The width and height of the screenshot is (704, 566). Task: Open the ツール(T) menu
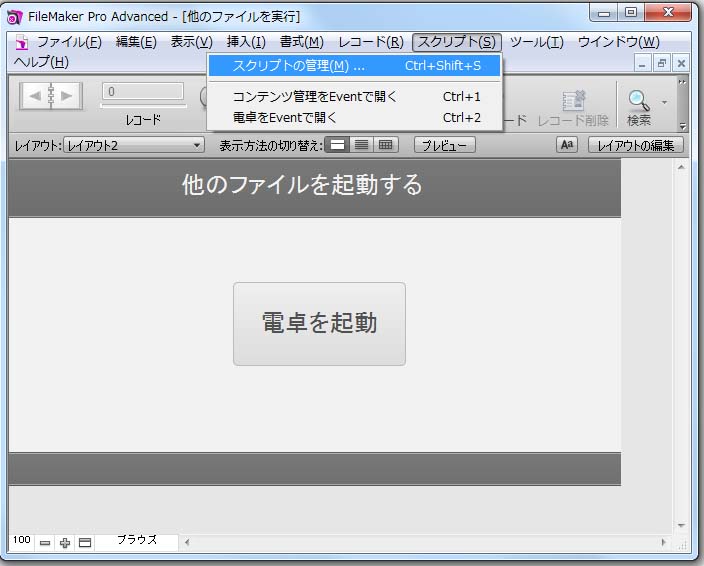537,42
